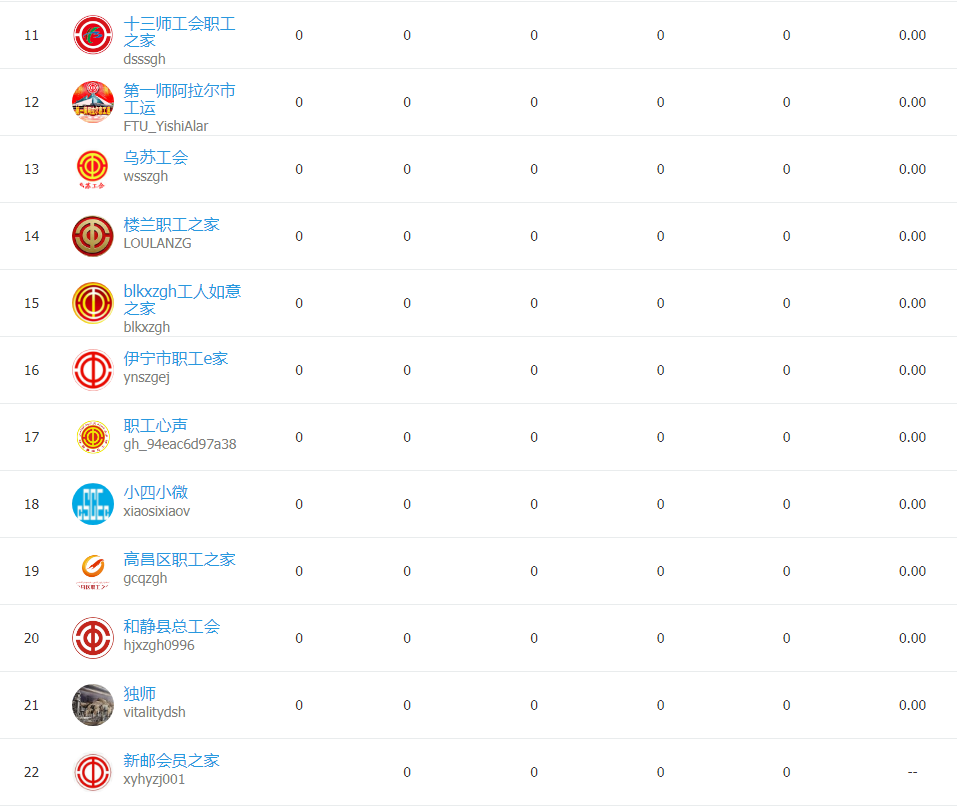Open the 独师 account link
Viewport: 957px width, 807px height.
(x=140, y=693)
